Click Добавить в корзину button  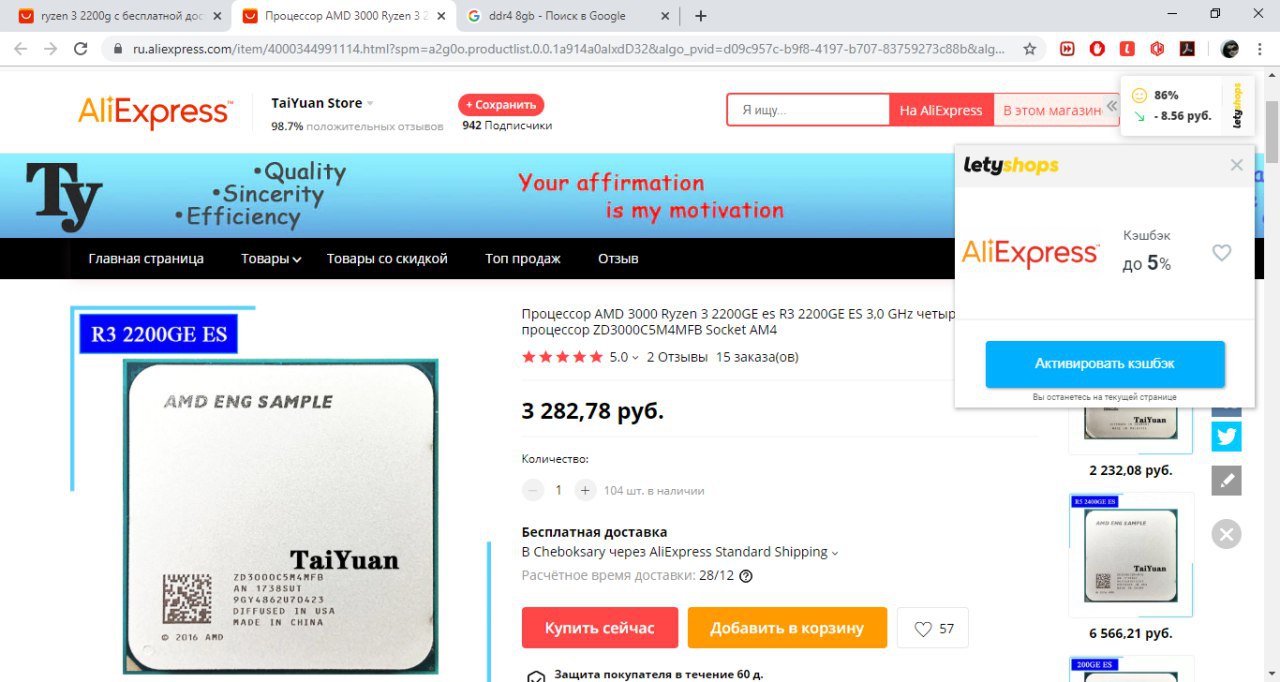pos(787,628)
